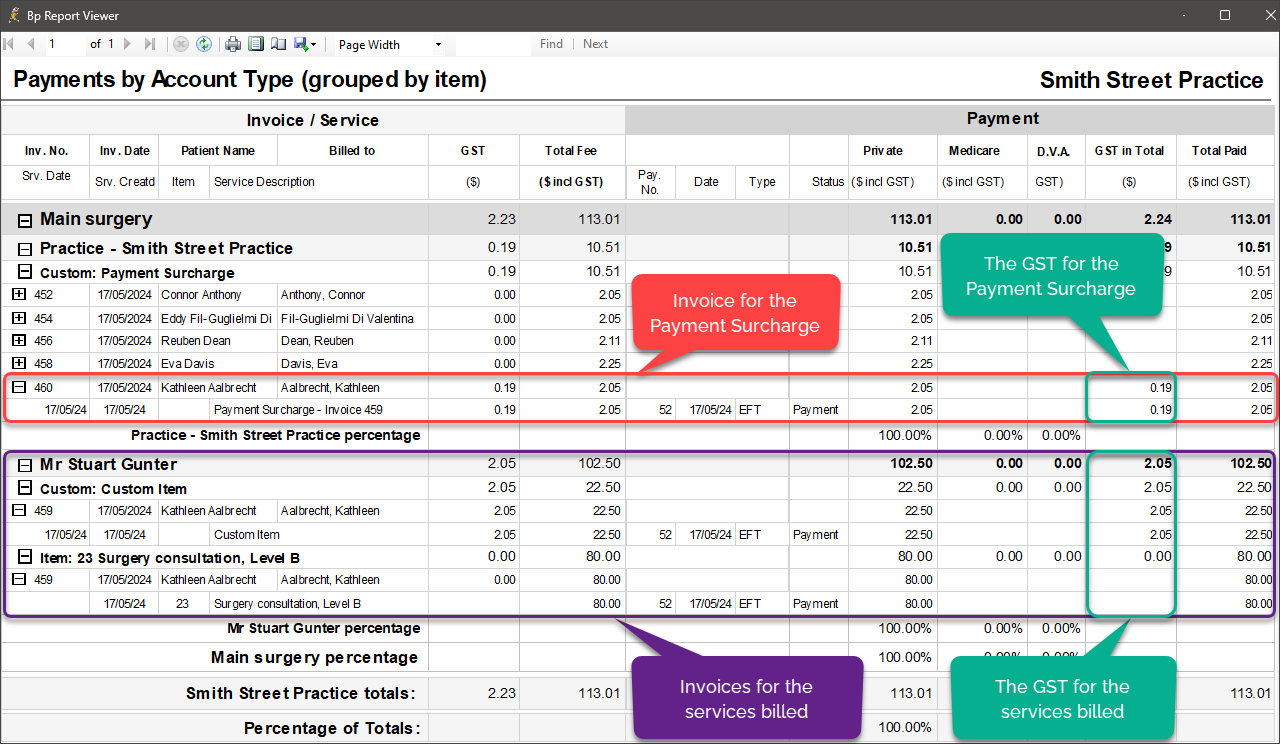Collapse the Mr Stuart Gunter group
Image resolution: width=1280 pixels, height=744 pixels.
[25, 465]
